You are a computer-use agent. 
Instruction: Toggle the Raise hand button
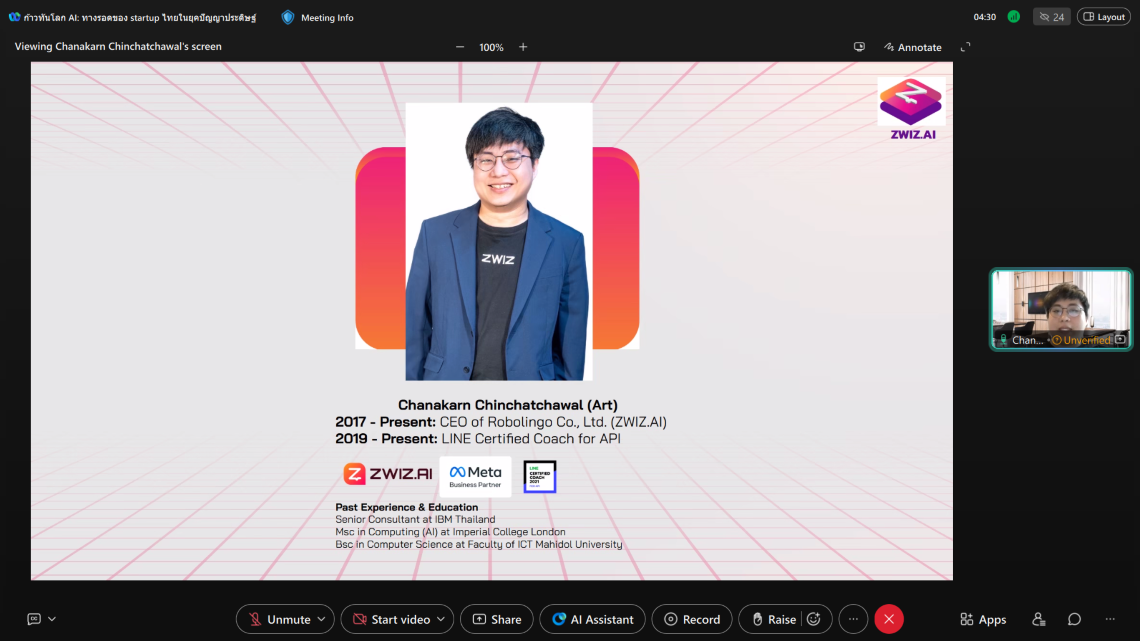pyautogui.click(x=772, y=619)
